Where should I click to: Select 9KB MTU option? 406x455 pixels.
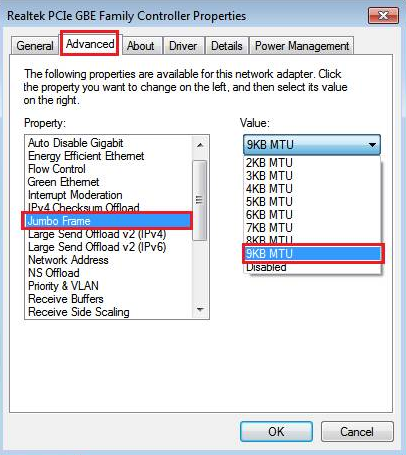pos(313,254)
